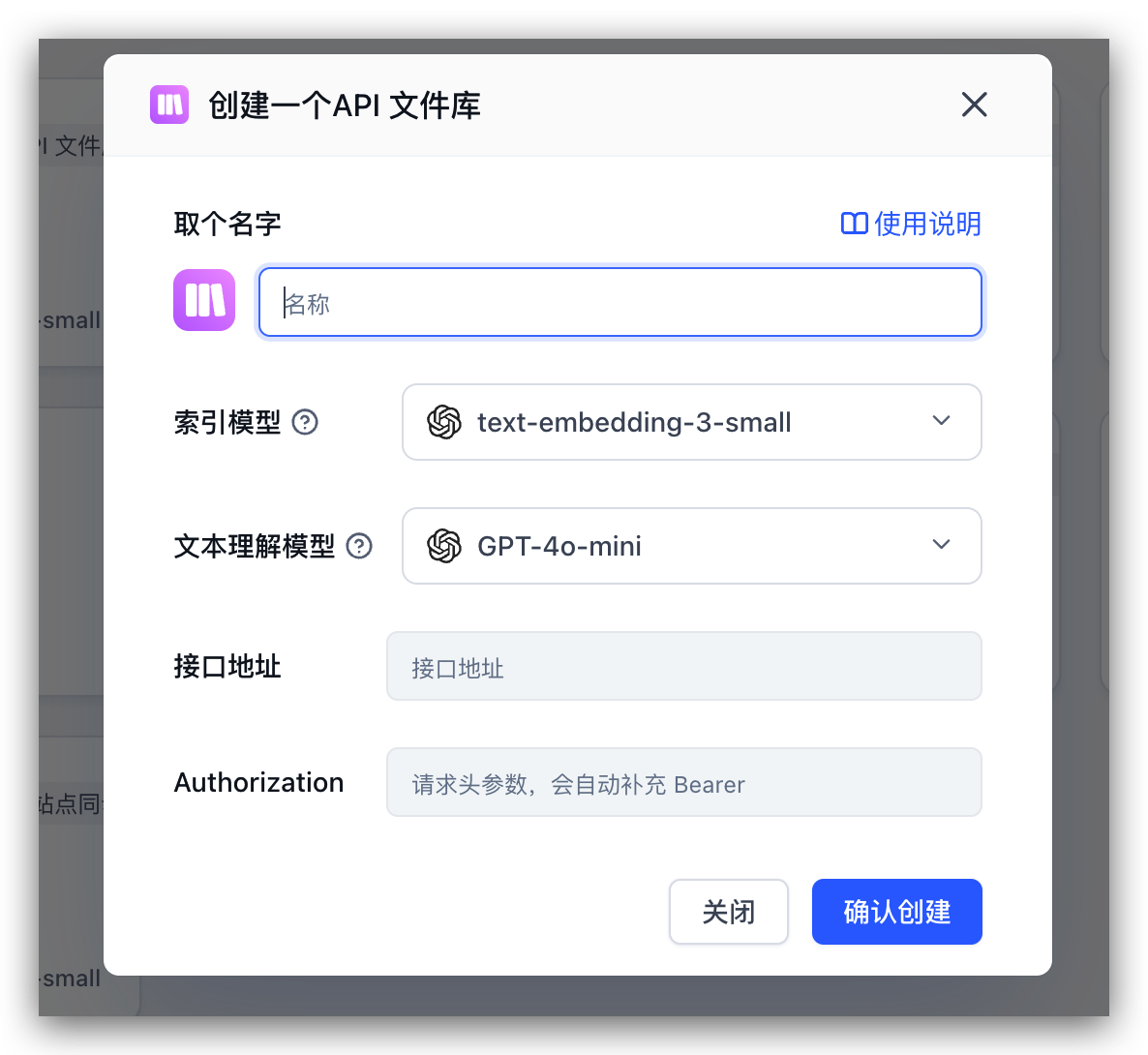The image size is (1148, 1055).
Task: Click the 关闭 button
Action: click(729, 911)
